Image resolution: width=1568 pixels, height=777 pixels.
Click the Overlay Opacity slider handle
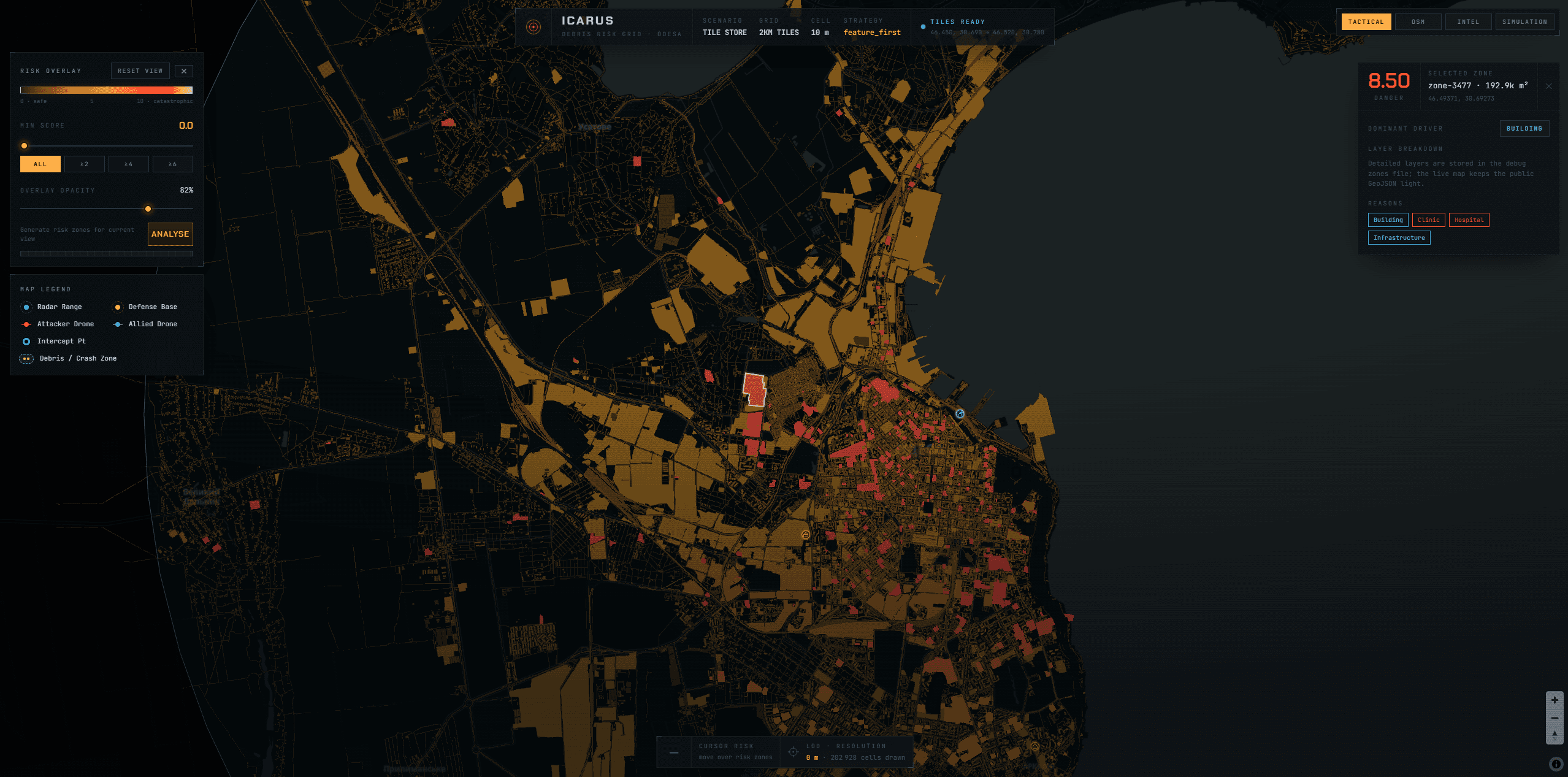(148, 209)
